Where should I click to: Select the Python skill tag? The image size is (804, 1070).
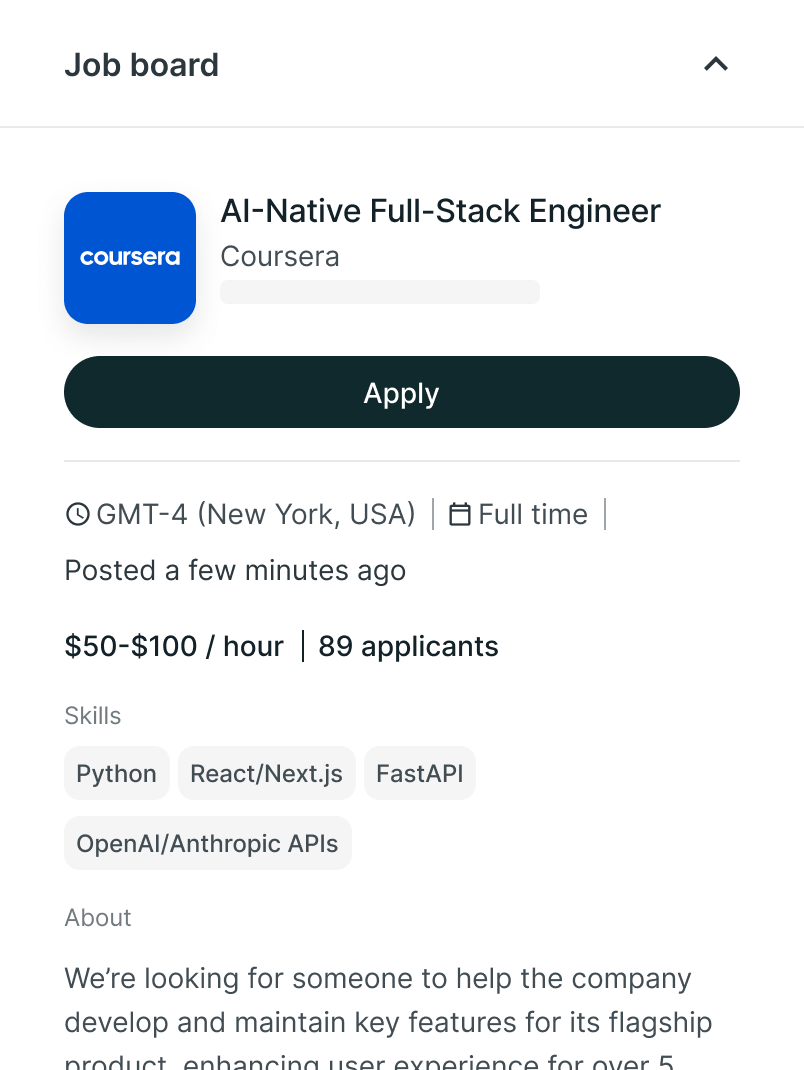[x=117, y=773]
